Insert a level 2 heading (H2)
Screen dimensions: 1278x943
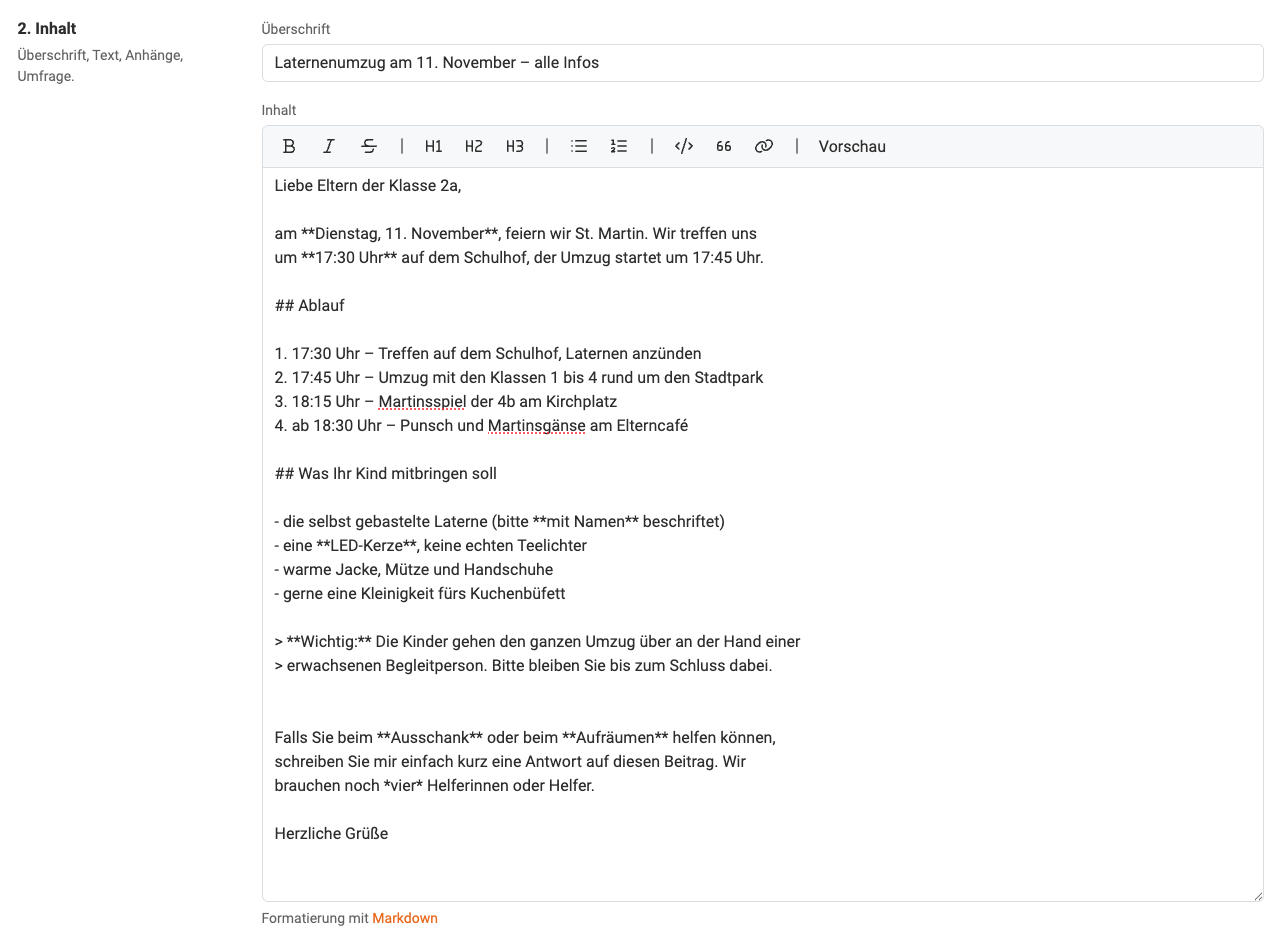coord(474,146)
